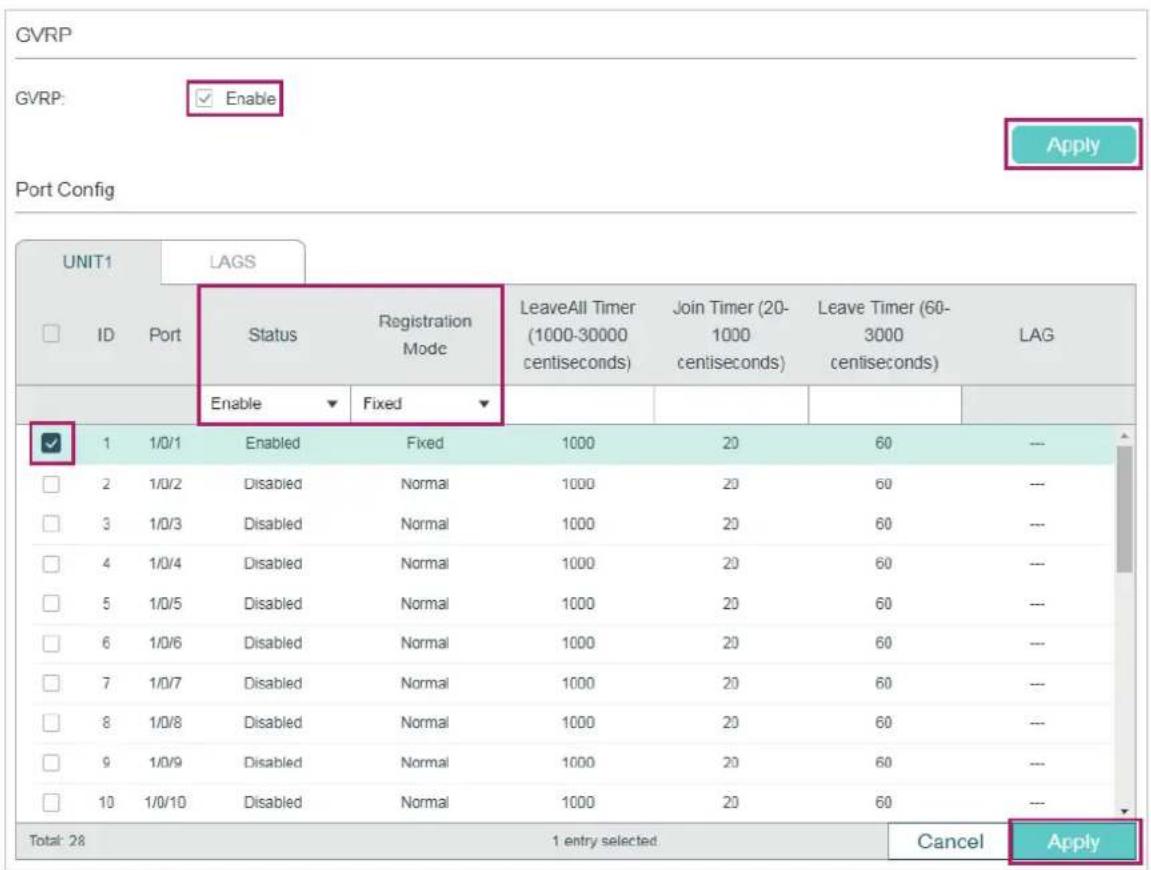The height and width of the screenshot is (870, 1151).
Task: Click port name 1/0/5 in the table
Action: (x=164, y=603)
